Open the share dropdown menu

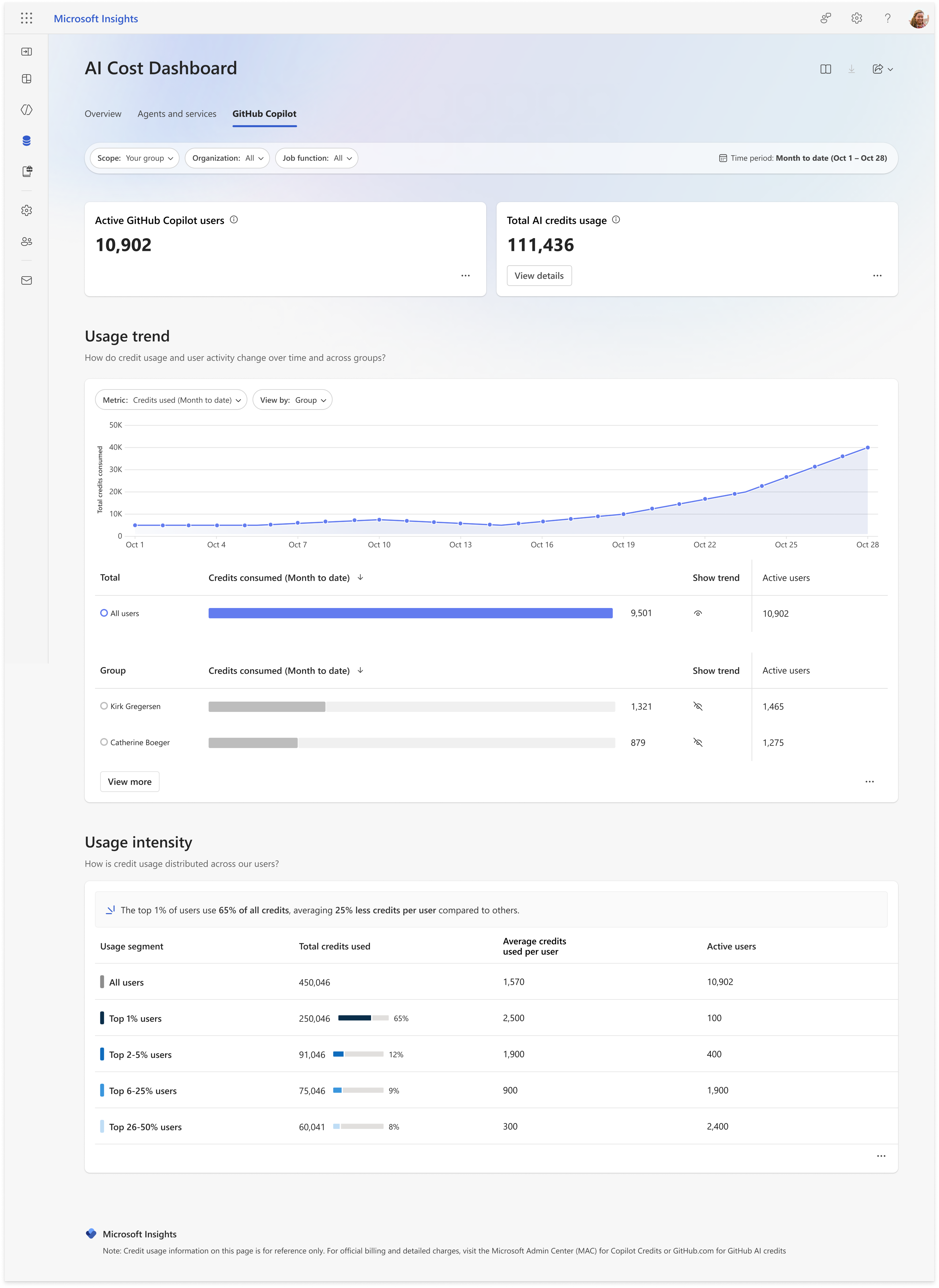pyautogui.click(x=882, y=69)
